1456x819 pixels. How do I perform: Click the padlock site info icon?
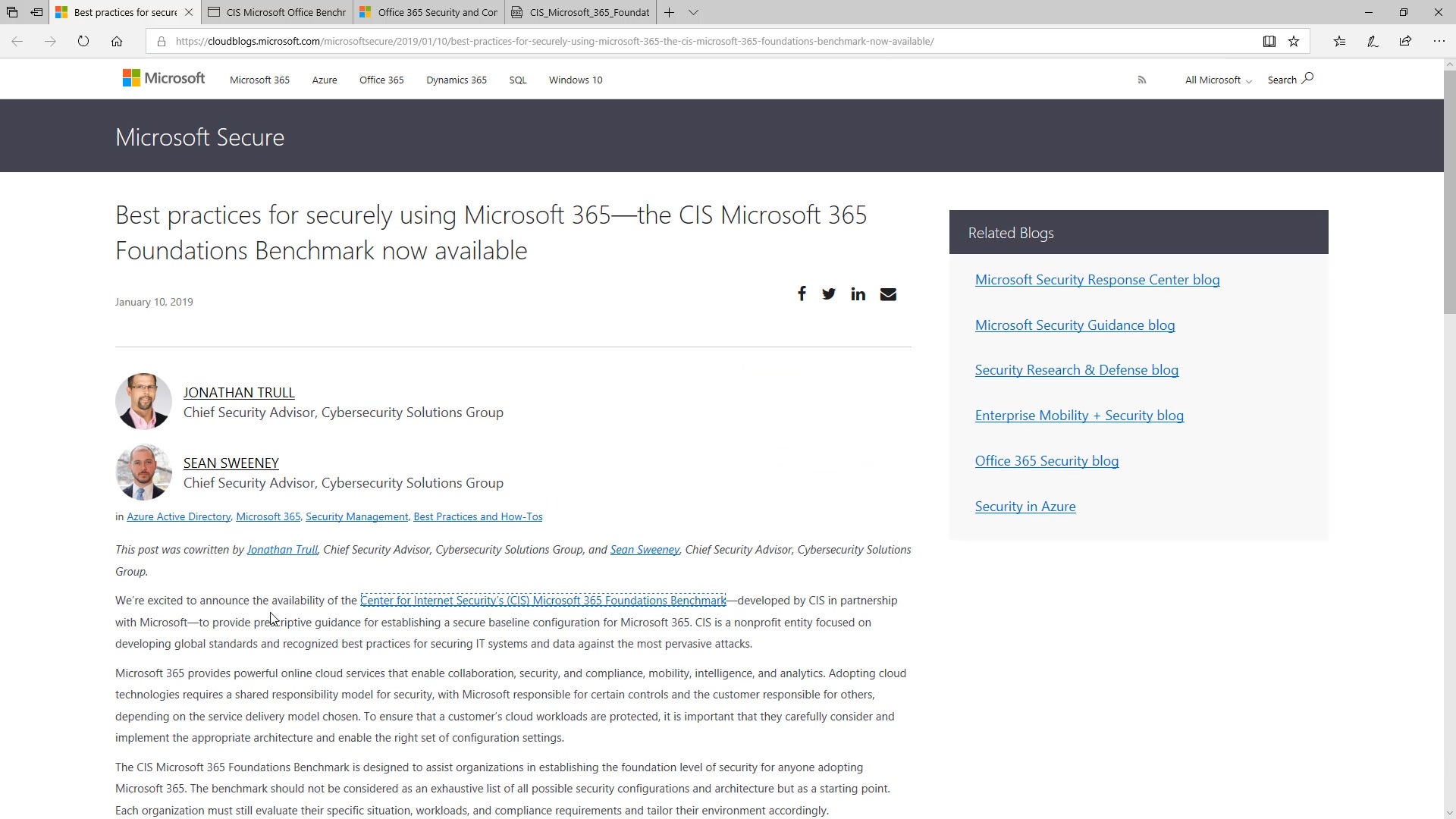coord(161,41)
